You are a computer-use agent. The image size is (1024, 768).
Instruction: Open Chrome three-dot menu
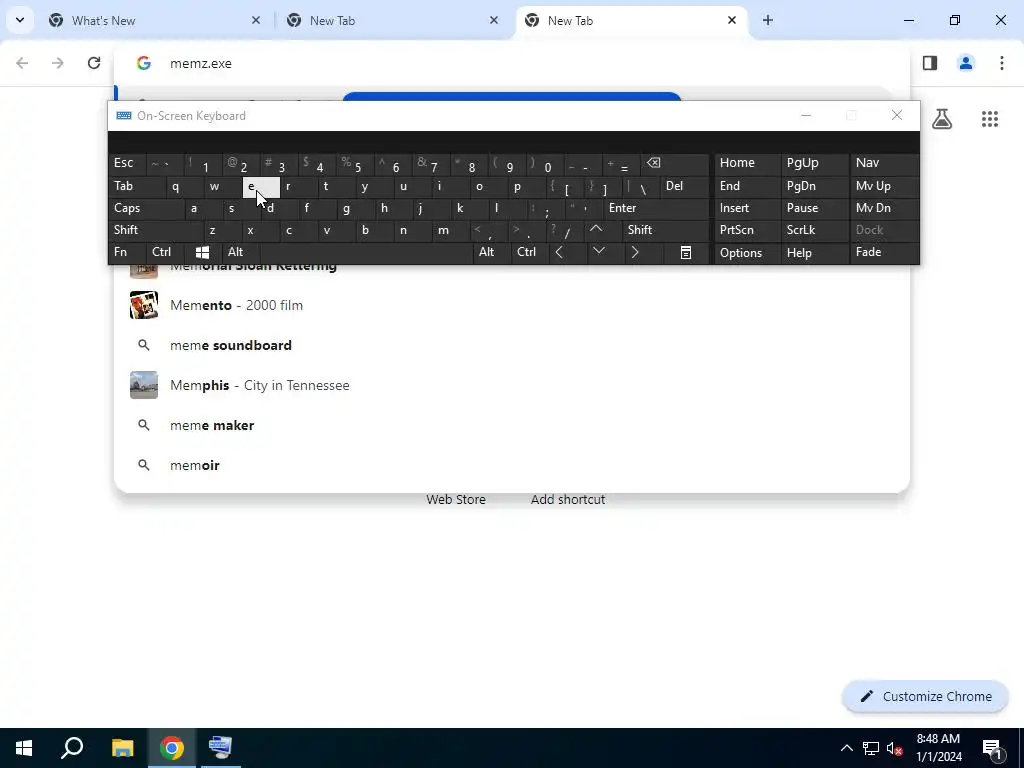coord(1002,63)
